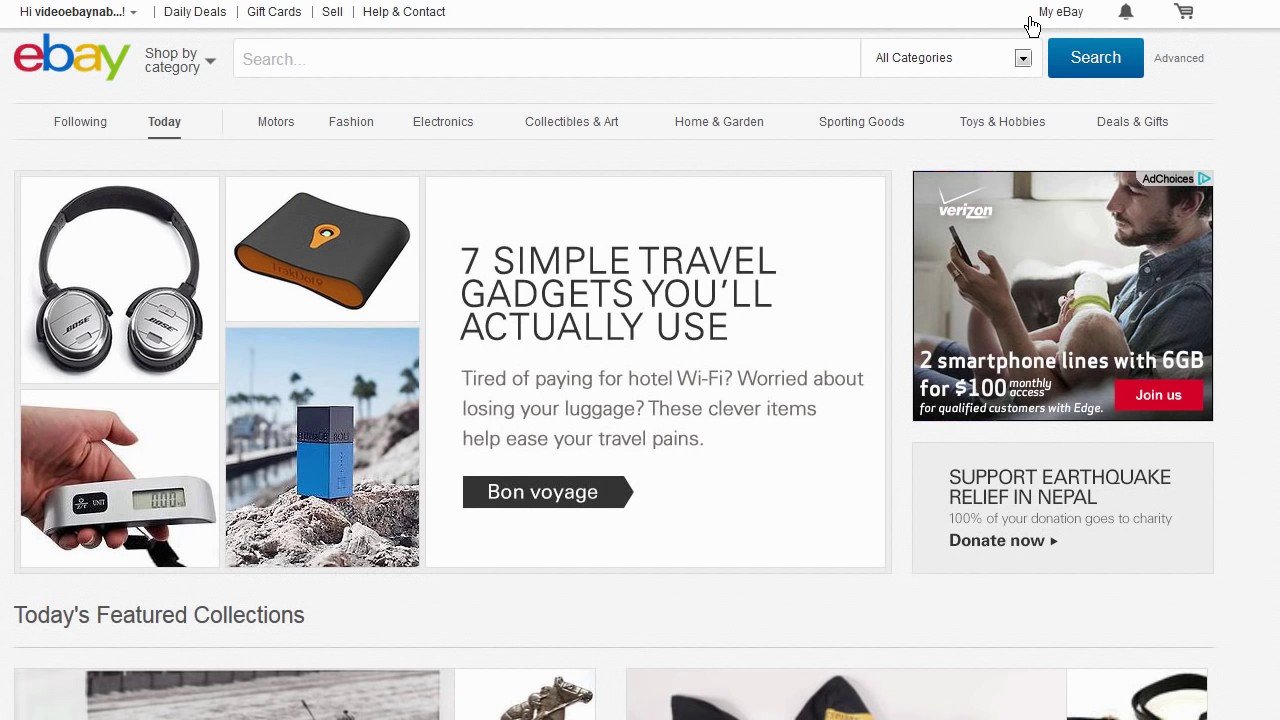The image size is (1280, 720).
Task: Click the AdChoices icon on Verizon ad
Action: pos(1204,179)
